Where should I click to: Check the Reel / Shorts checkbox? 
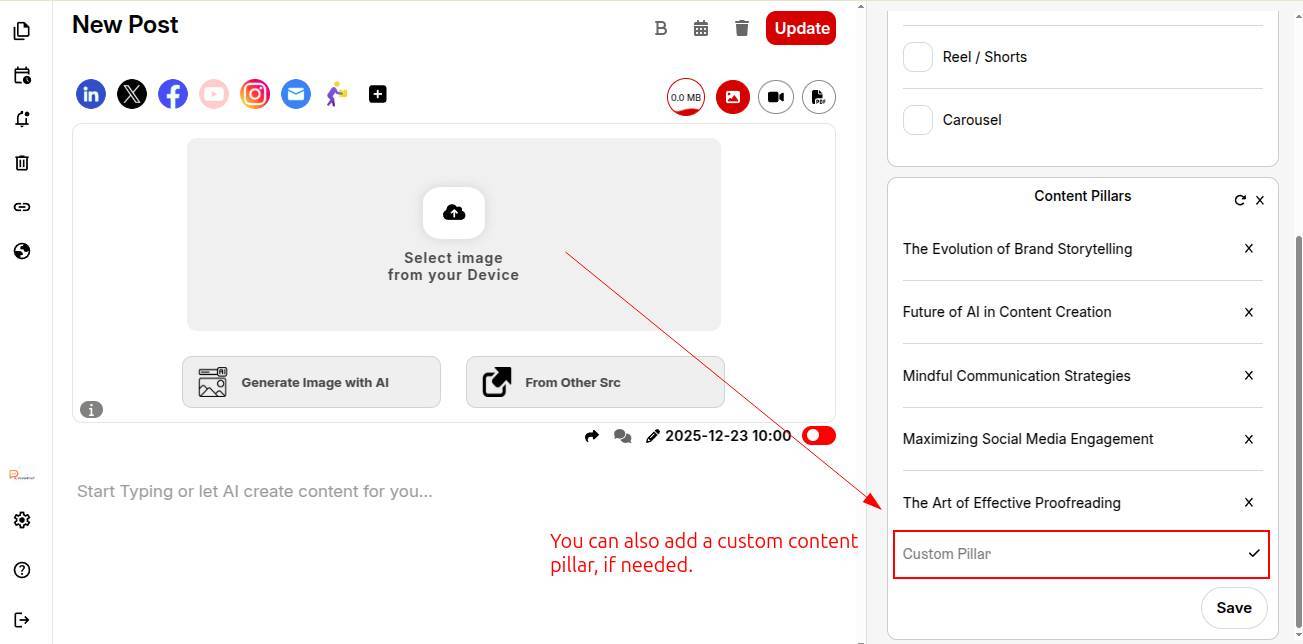click(x=918, y=57)
